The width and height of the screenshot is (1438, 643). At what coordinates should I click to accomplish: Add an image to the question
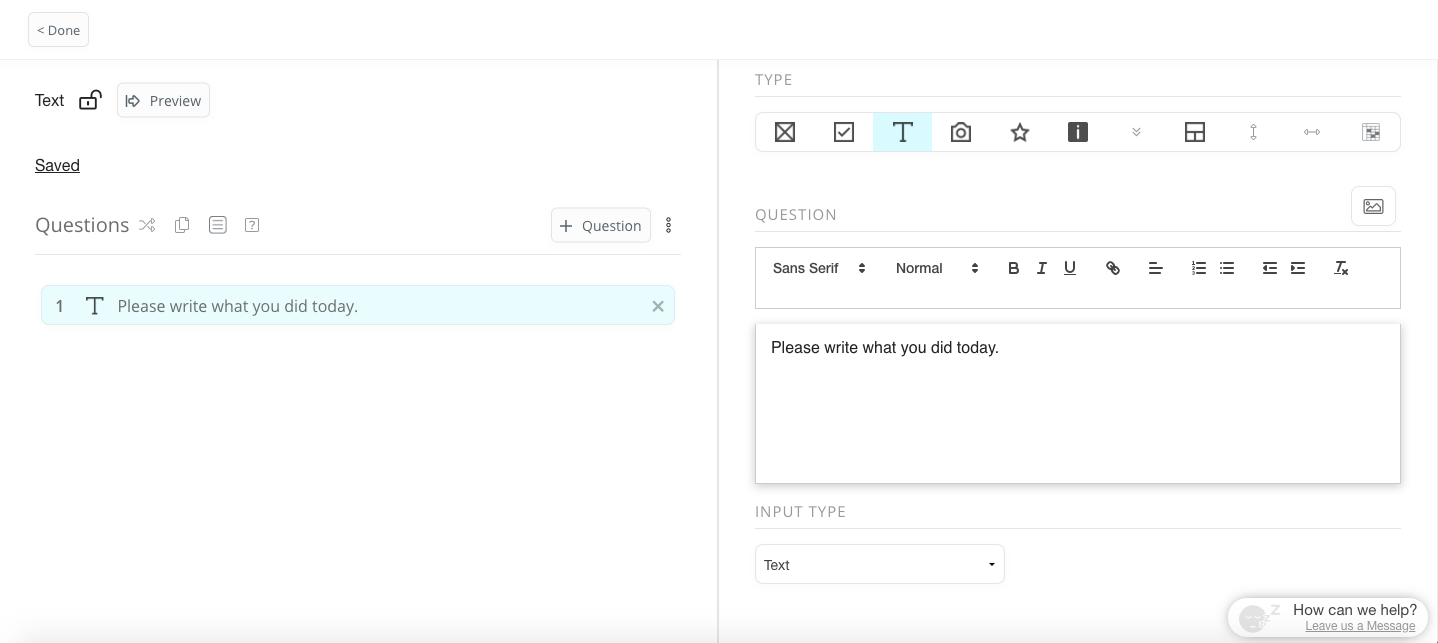(x=1373, y=206)
